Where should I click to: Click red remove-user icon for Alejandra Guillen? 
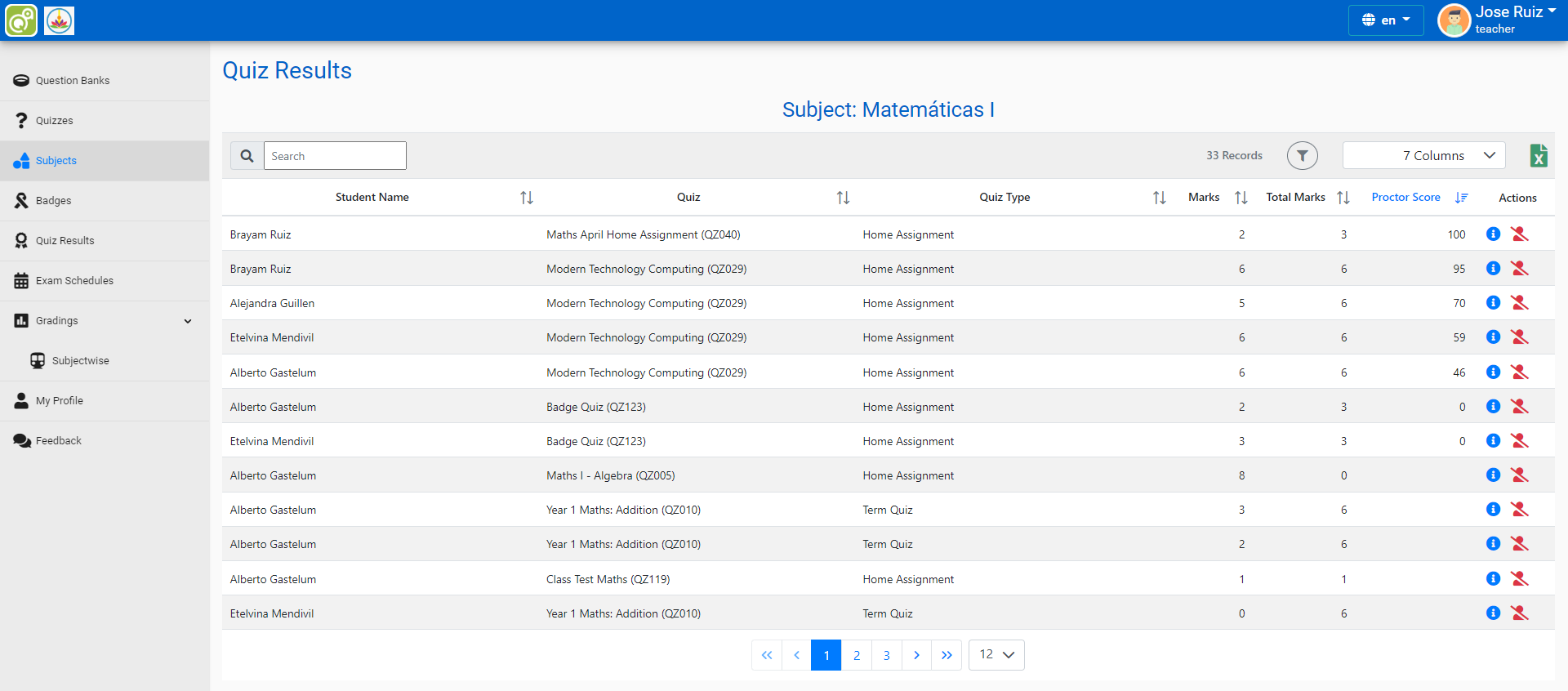tap(1519, 303)
